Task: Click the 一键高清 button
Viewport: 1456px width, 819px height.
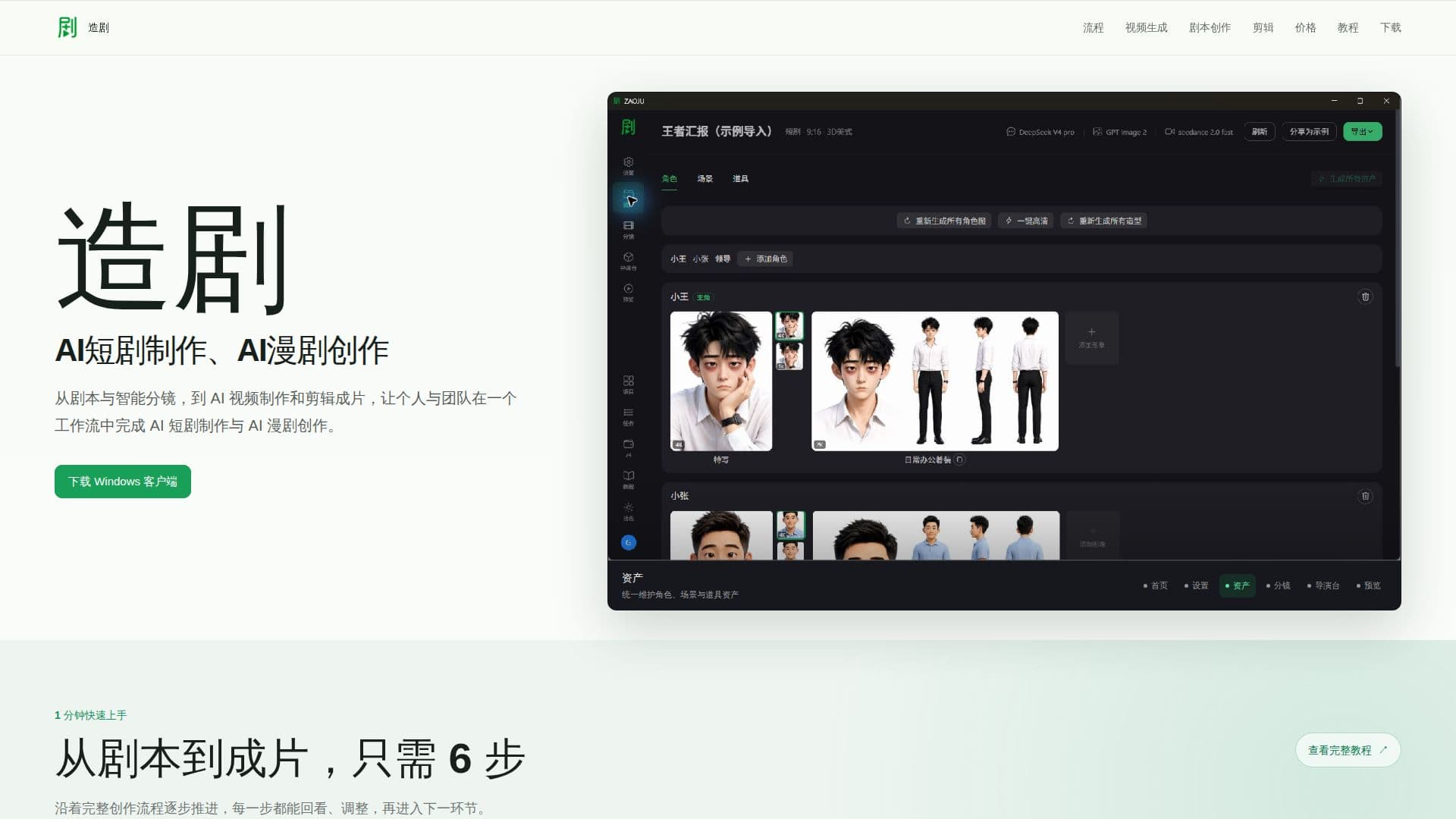Action: [1026, 221]
